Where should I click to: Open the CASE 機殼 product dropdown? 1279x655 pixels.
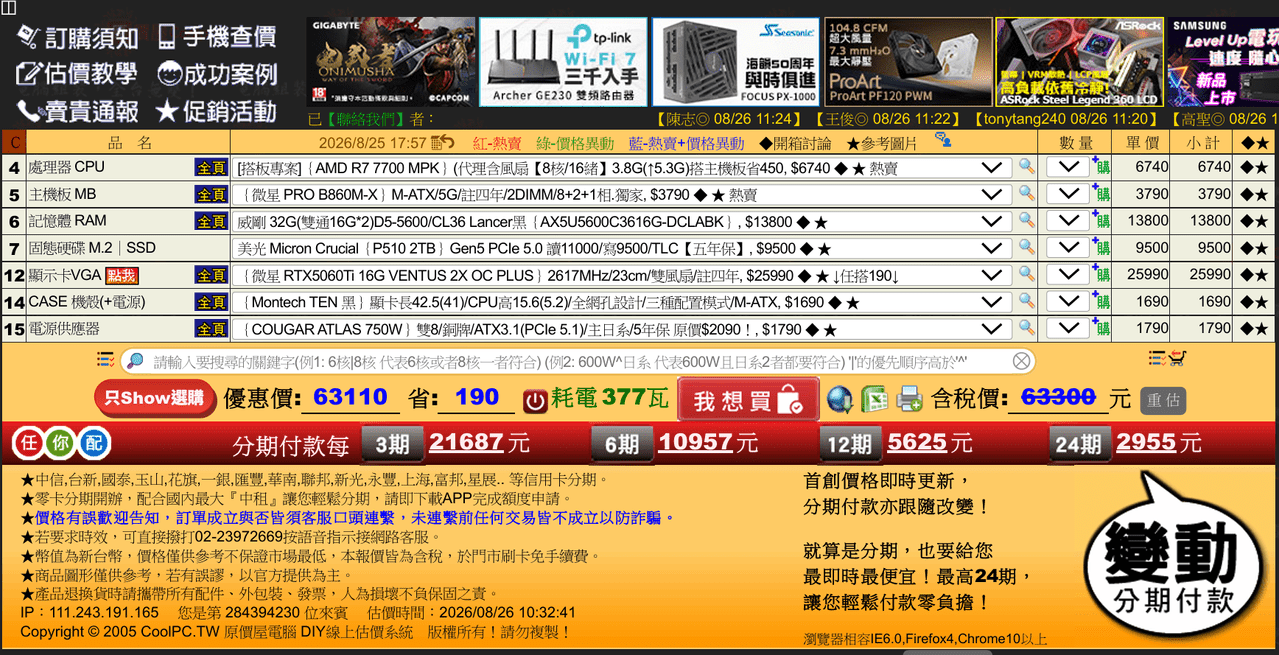(621, 302)
